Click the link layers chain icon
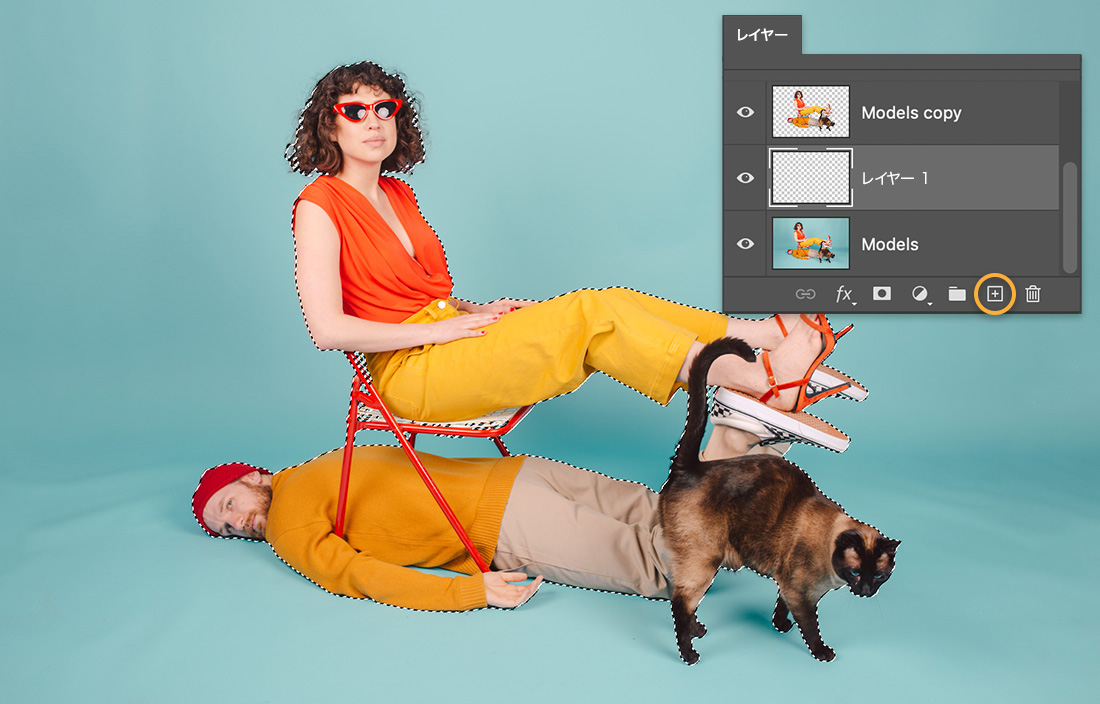Screen dimensions: 1100x704 (805, 295)
